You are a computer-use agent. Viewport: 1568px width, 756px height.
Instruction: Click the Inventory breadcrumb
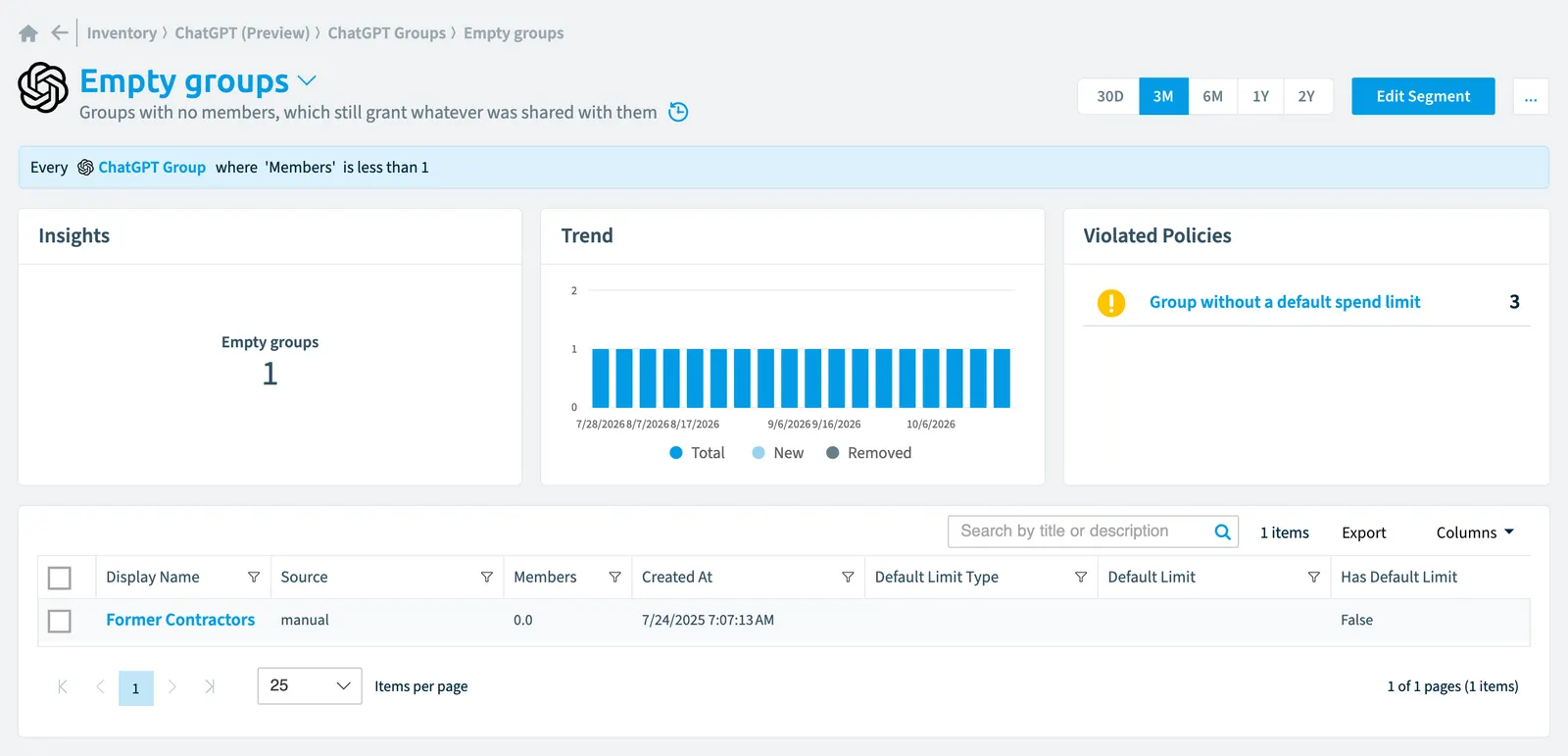tap(122, 33)
